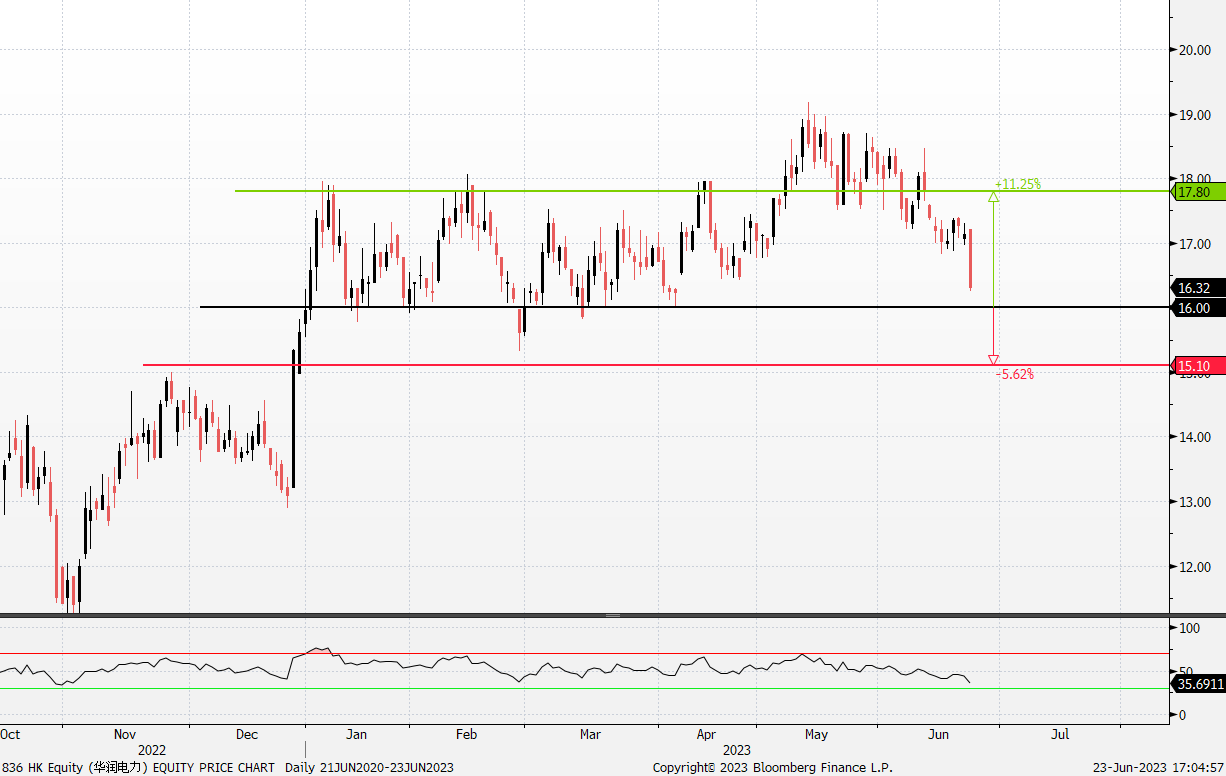
Task: Click the Dec month label
Action: (x=247, y=734)
